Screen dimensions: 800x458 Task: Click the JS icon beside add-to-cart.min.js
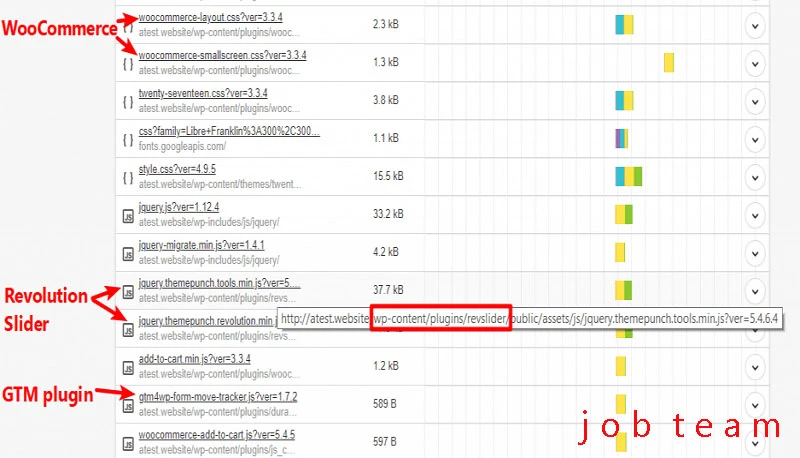tap(127, 366)
